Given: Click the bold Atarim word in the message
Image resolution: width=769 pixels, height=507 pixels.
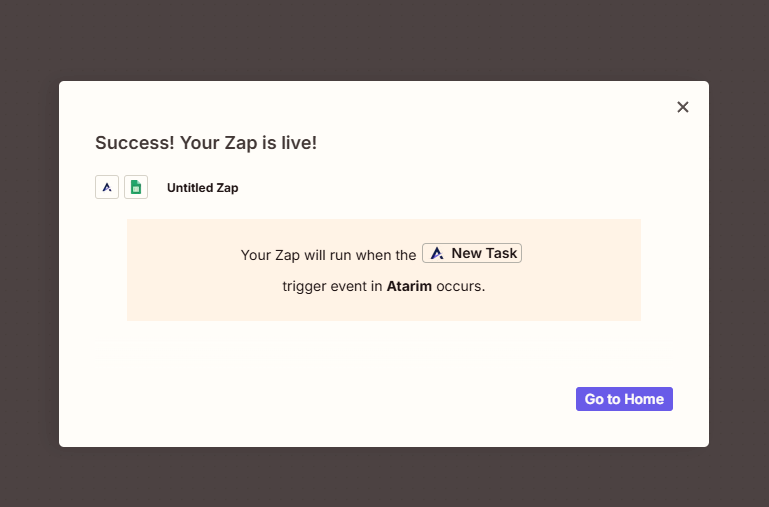Looking at the screenshot, I should click(409, 286).
